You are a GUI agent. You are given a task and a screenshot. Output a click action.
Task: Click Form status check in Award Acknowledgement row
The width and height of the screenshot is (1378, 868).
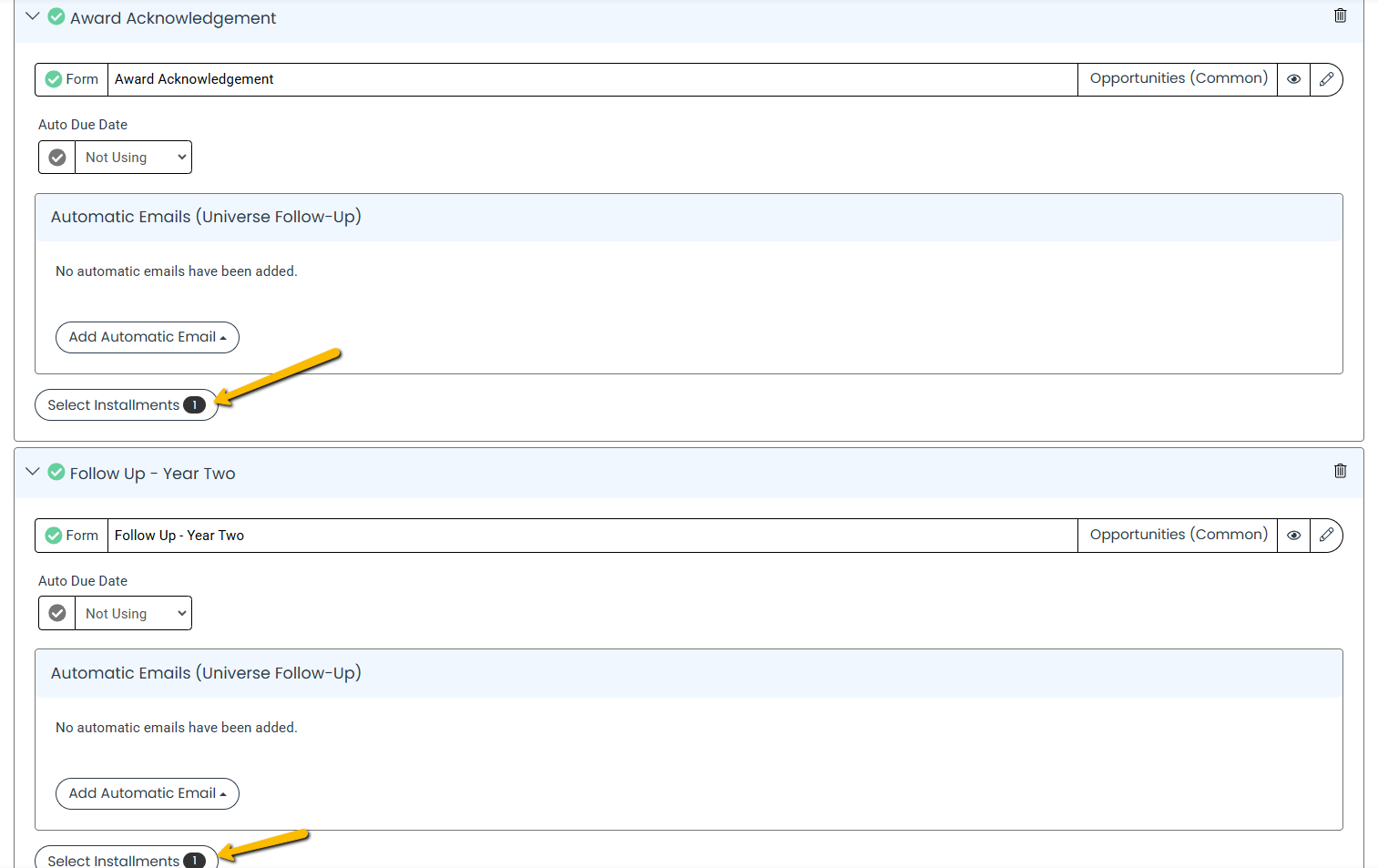(x=54, y=79)
